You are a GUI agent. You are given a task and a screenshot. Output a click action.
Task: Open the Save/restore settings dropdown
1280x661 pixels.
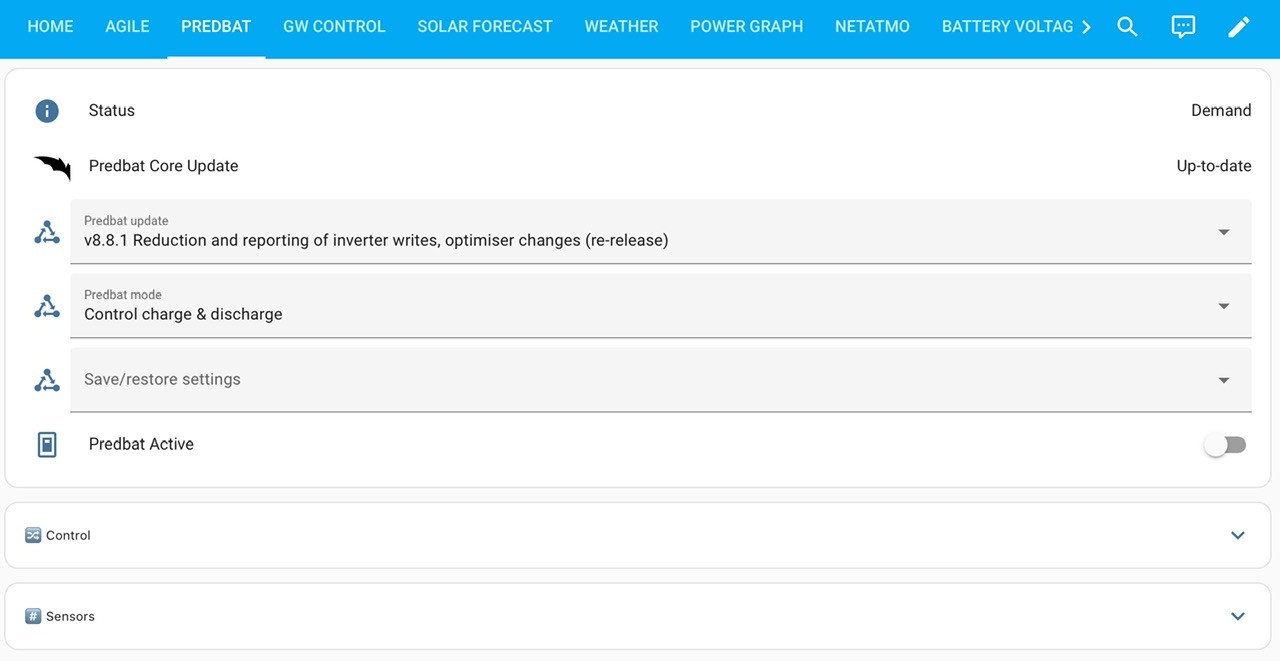[661, 380]
